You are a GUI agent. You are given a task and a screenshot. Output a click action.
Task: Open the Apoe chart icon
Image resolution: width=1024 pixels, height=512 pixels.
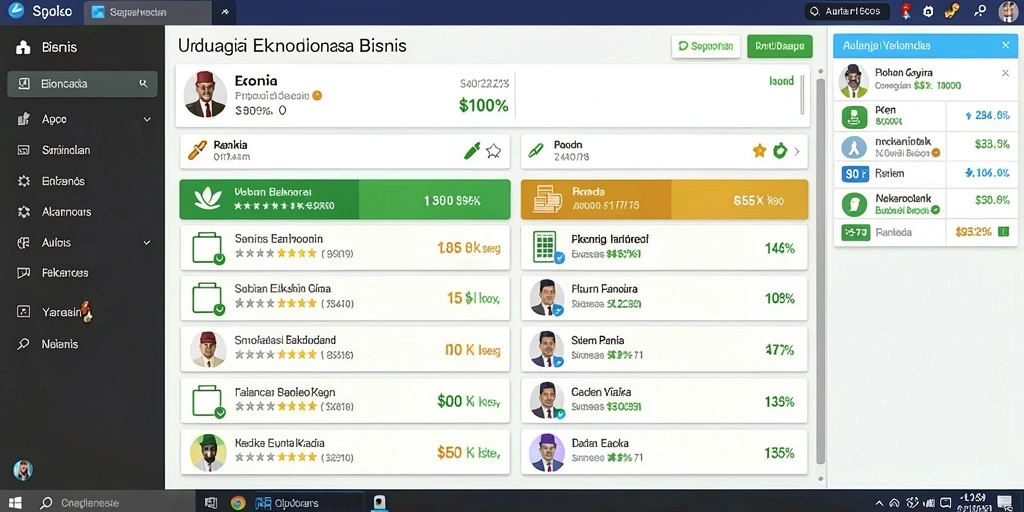(x=24, y=119)
